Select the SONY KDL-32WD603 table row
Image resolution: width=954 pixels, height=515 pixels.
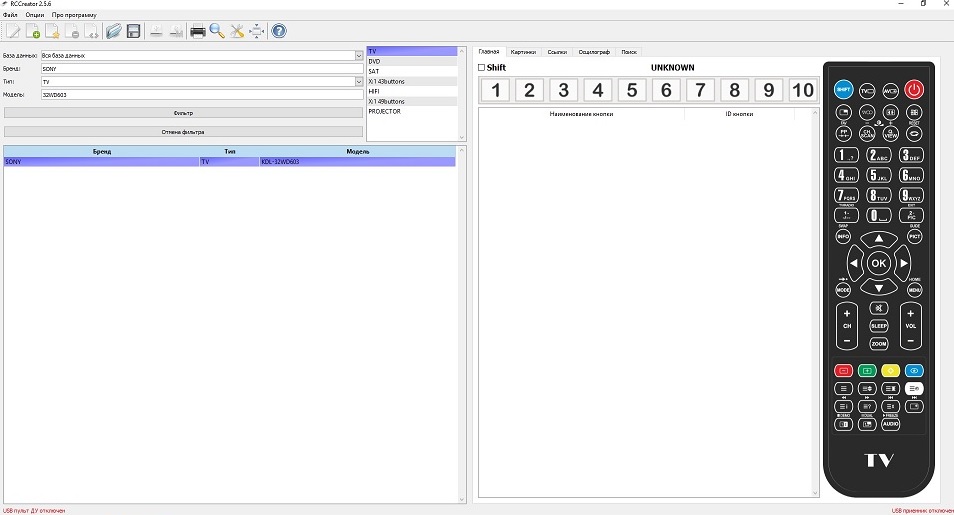tap(229, 162)
